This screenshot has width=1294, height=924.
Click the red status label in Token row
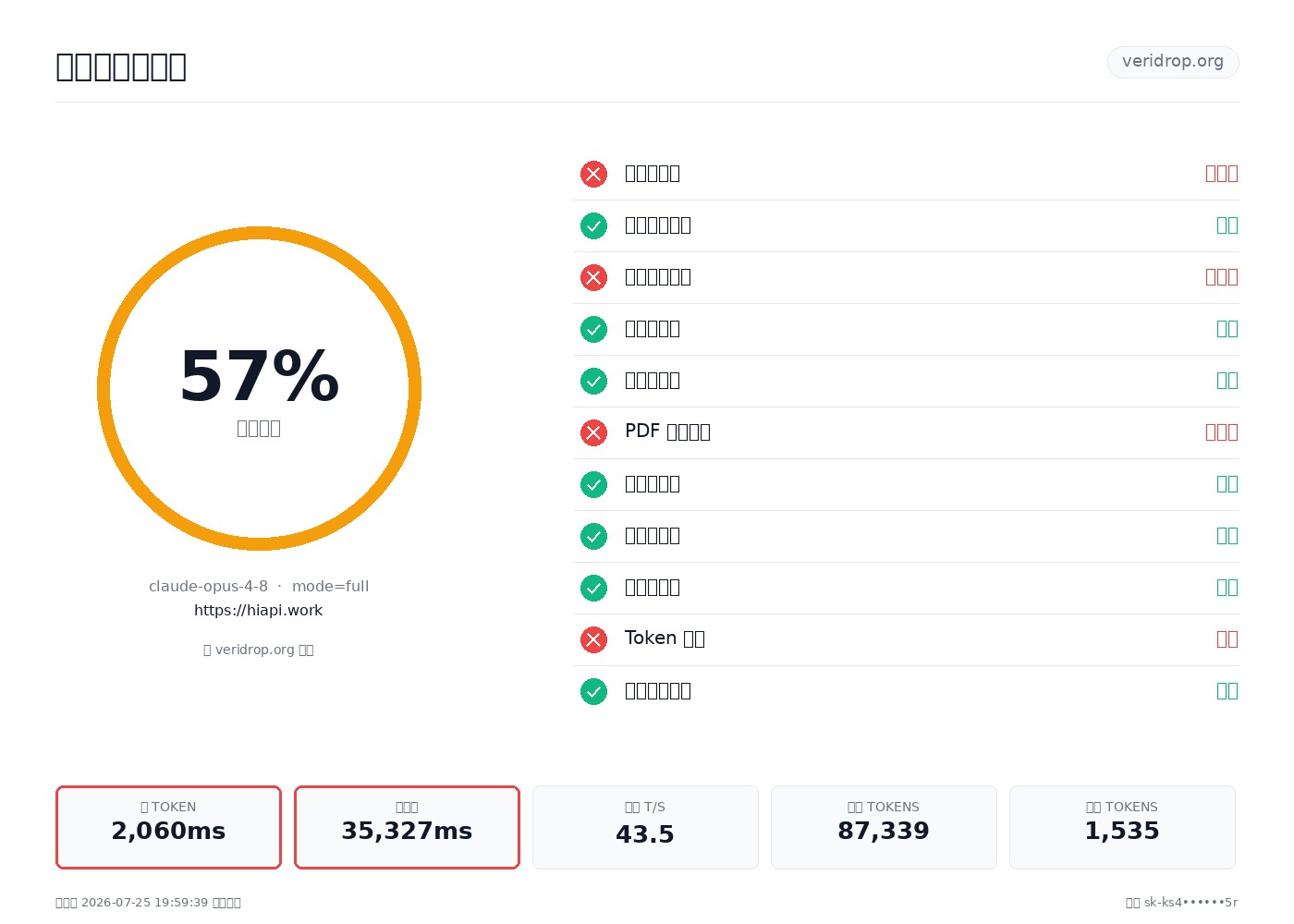coord(1227,639)
